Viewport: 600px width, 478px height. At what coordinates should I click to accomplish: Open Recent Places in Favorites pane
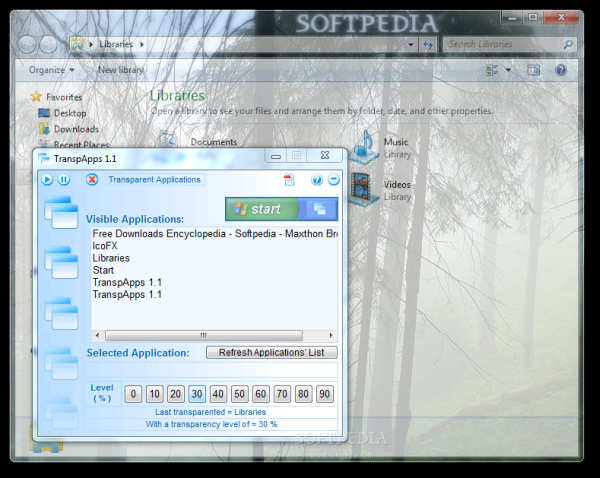(81, 145)
